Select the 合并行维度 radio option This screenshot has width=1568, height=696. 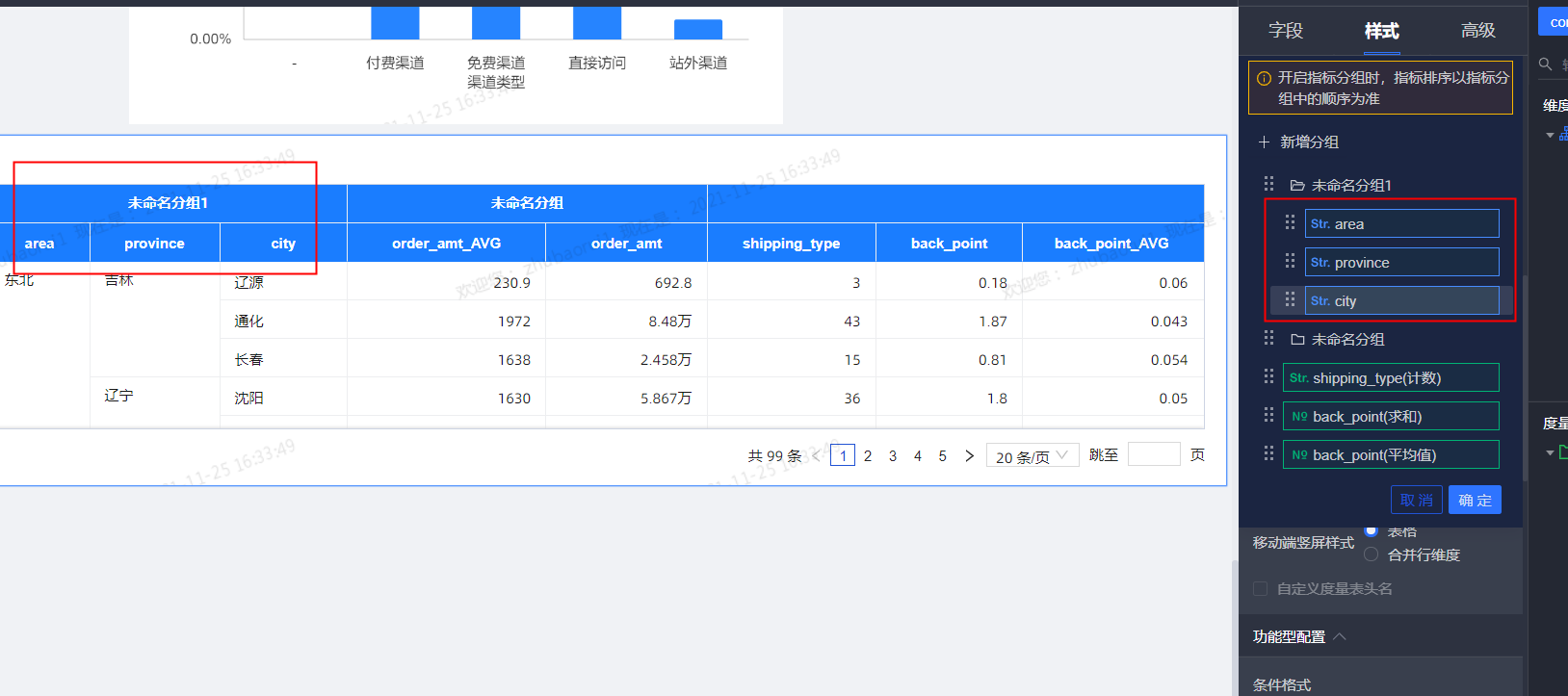pos(1371,554)
